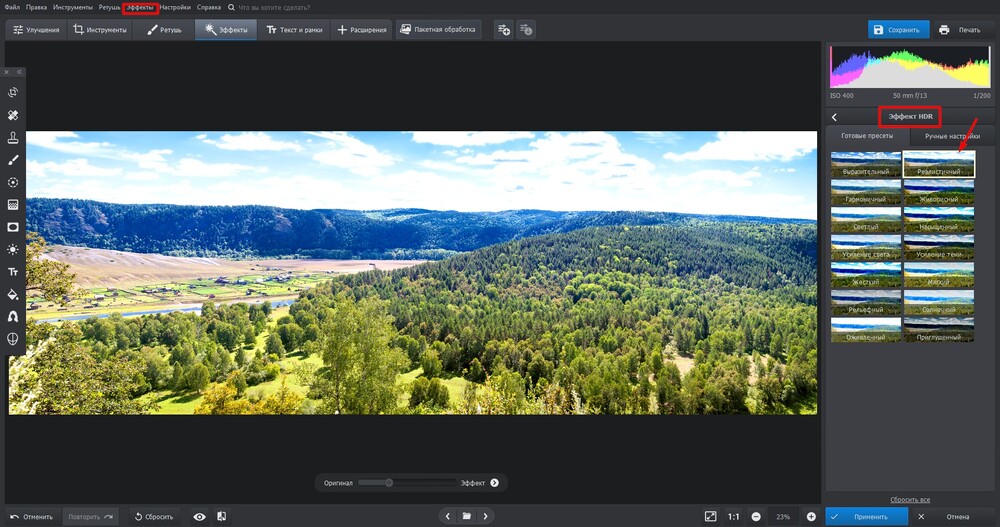The height and width of the screenshot is (527, 1000).
Task: Apply the Жесткий HDR preset
Action: (866, 275)
